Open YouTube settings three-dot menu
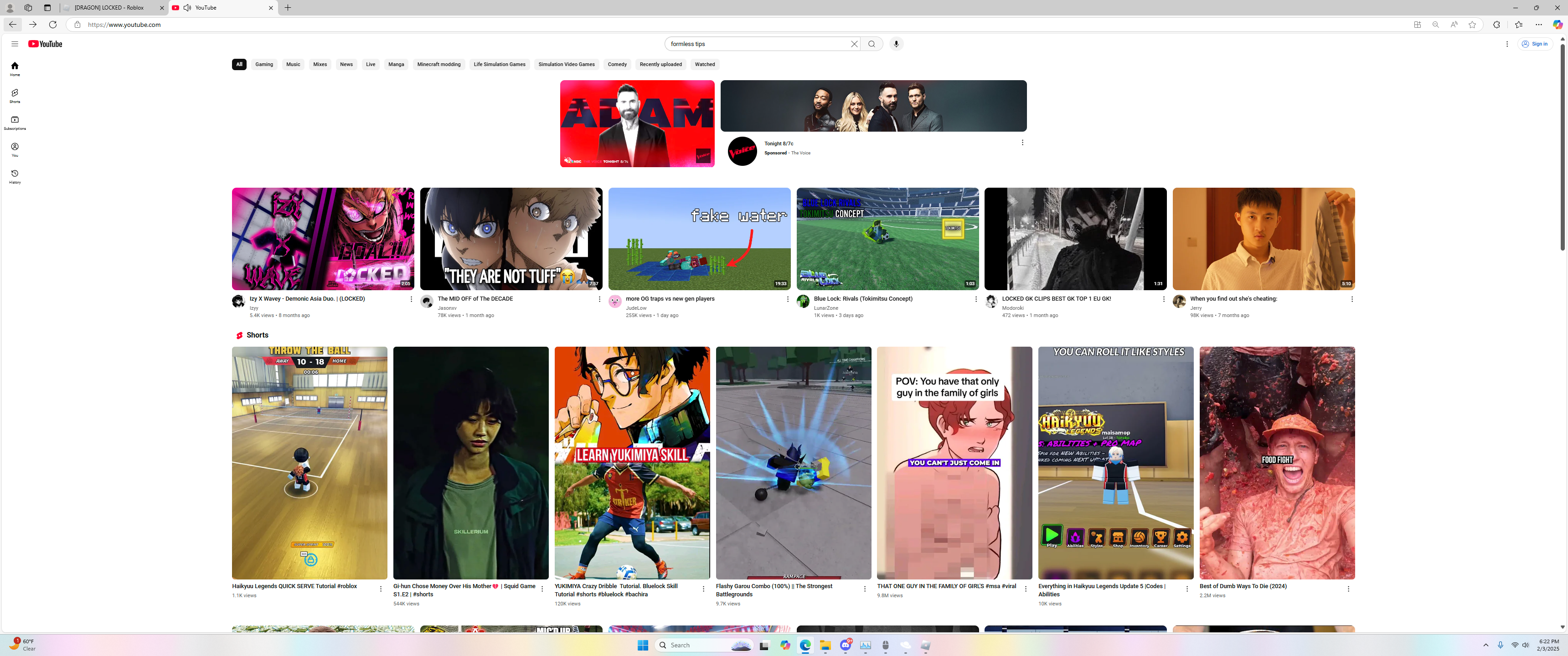 pyautogui.click(x=1507, y=44)
